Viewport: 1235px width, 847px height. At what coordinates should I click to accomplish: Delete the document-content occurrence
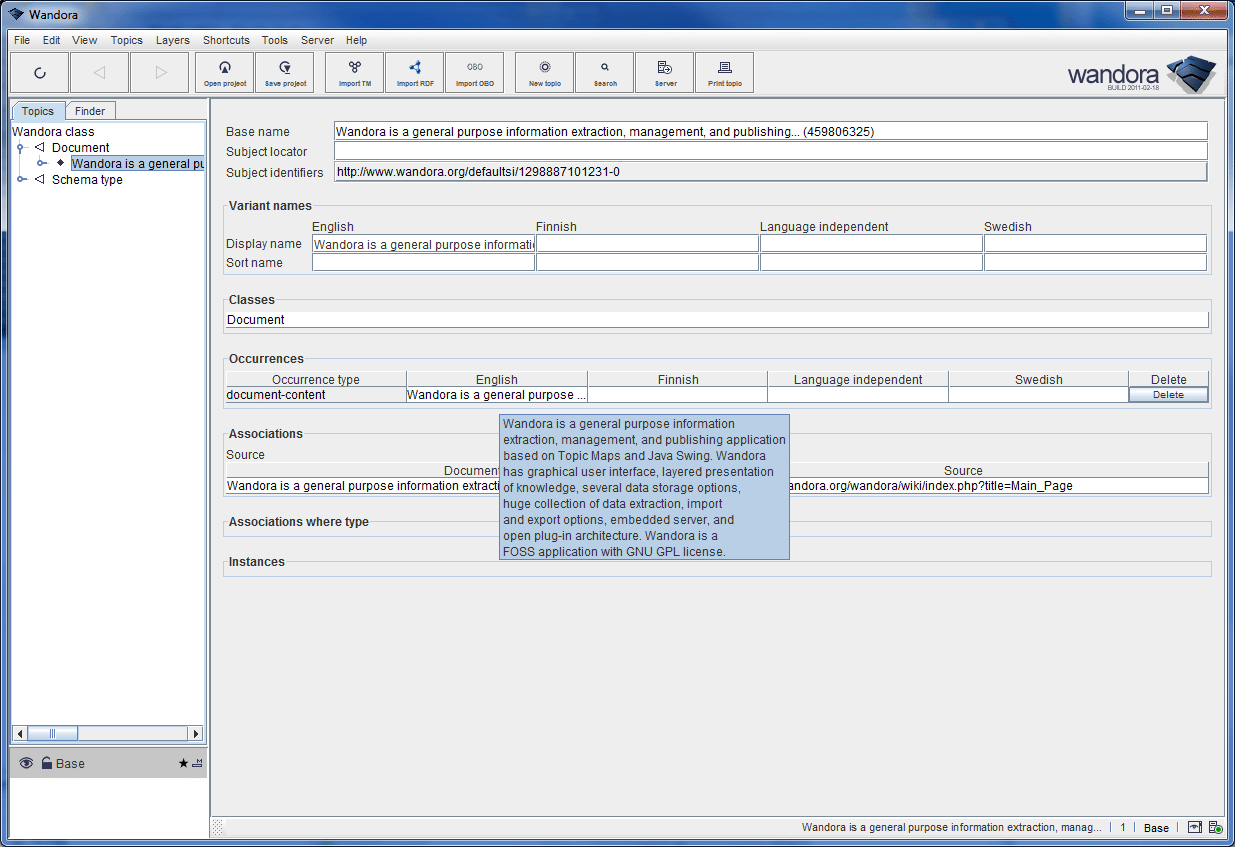point(1168,395)
